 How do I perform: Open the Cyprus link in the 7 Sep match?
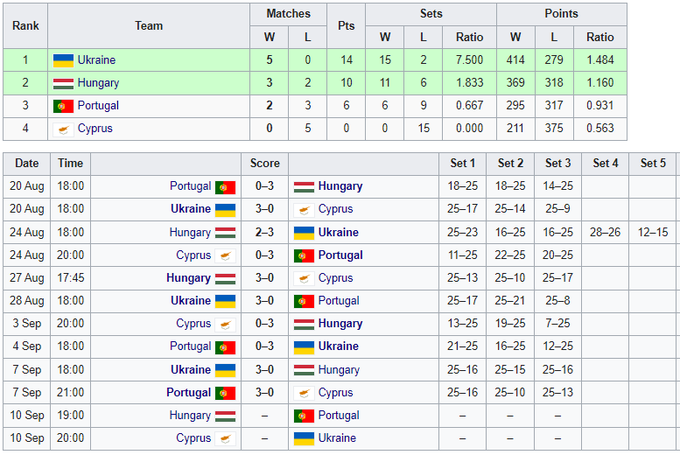click(x=335, y=393)
